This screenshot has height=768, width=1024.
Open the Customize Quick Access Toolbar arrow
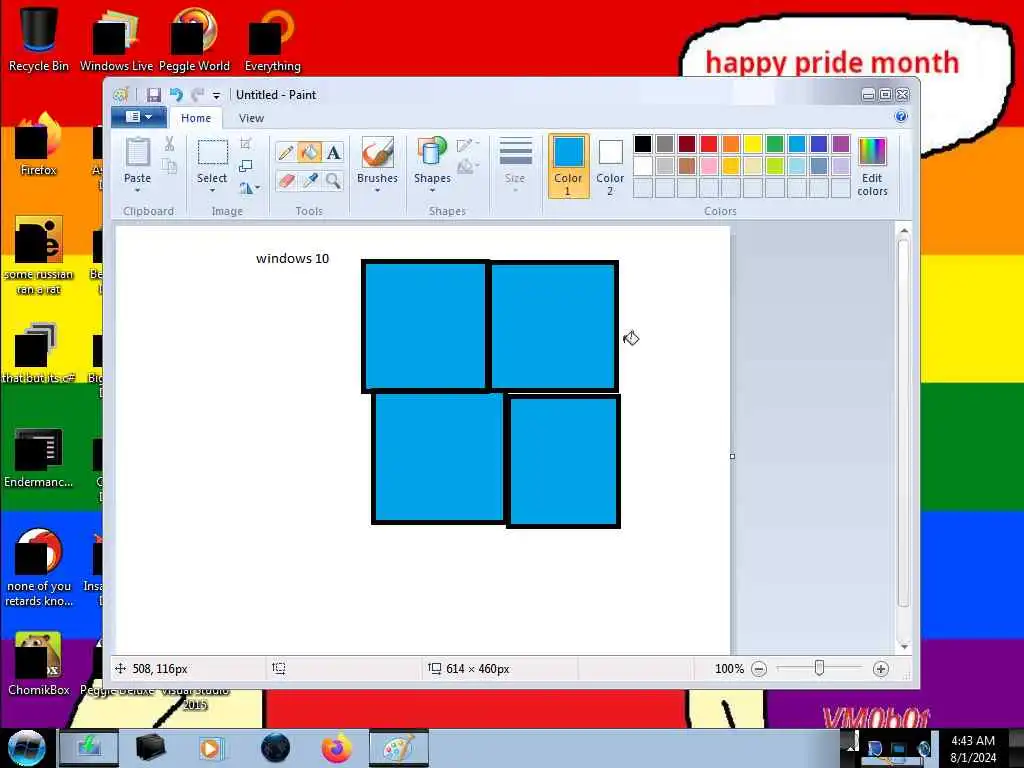(x=216, y=96)
